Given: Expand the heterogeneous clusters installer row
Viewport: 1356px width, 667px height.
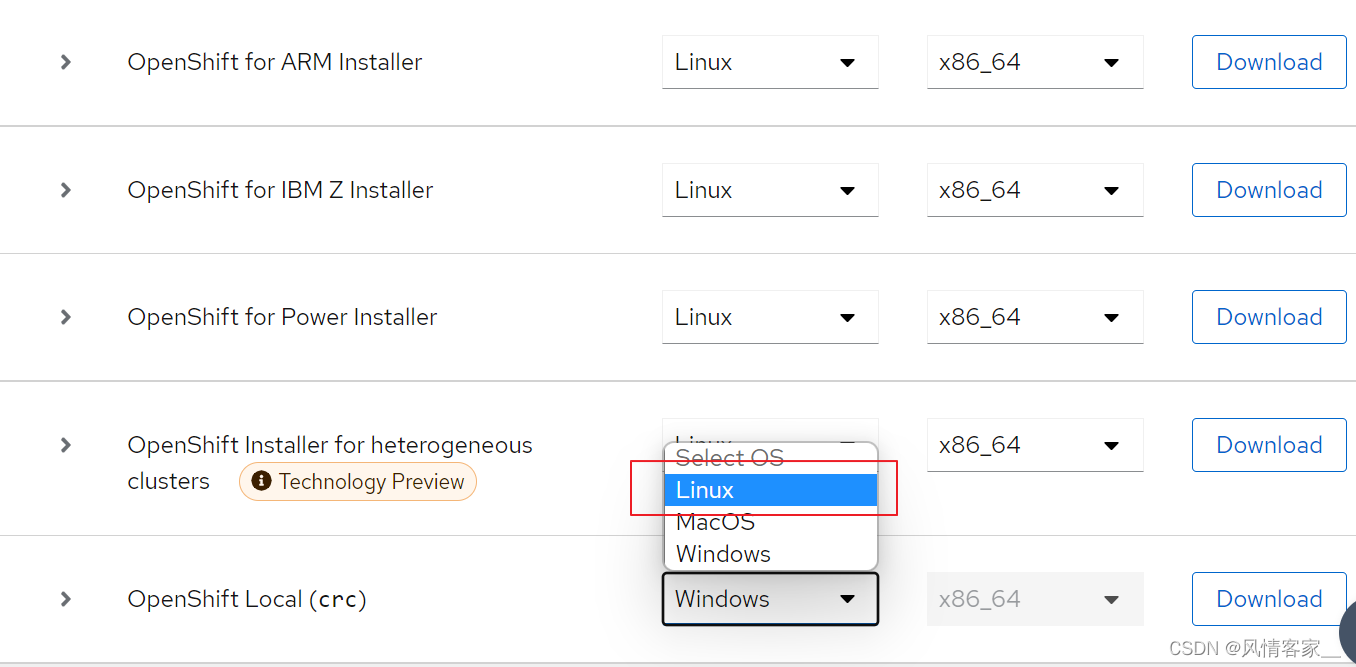Looking at the screenshot, I should pos(65,445).
